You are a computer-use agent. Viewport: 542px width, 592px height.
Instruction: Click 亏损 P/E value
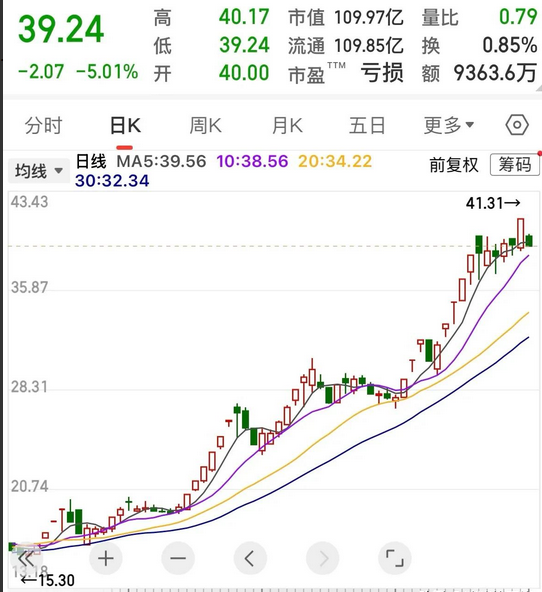(x=382, y=72)
